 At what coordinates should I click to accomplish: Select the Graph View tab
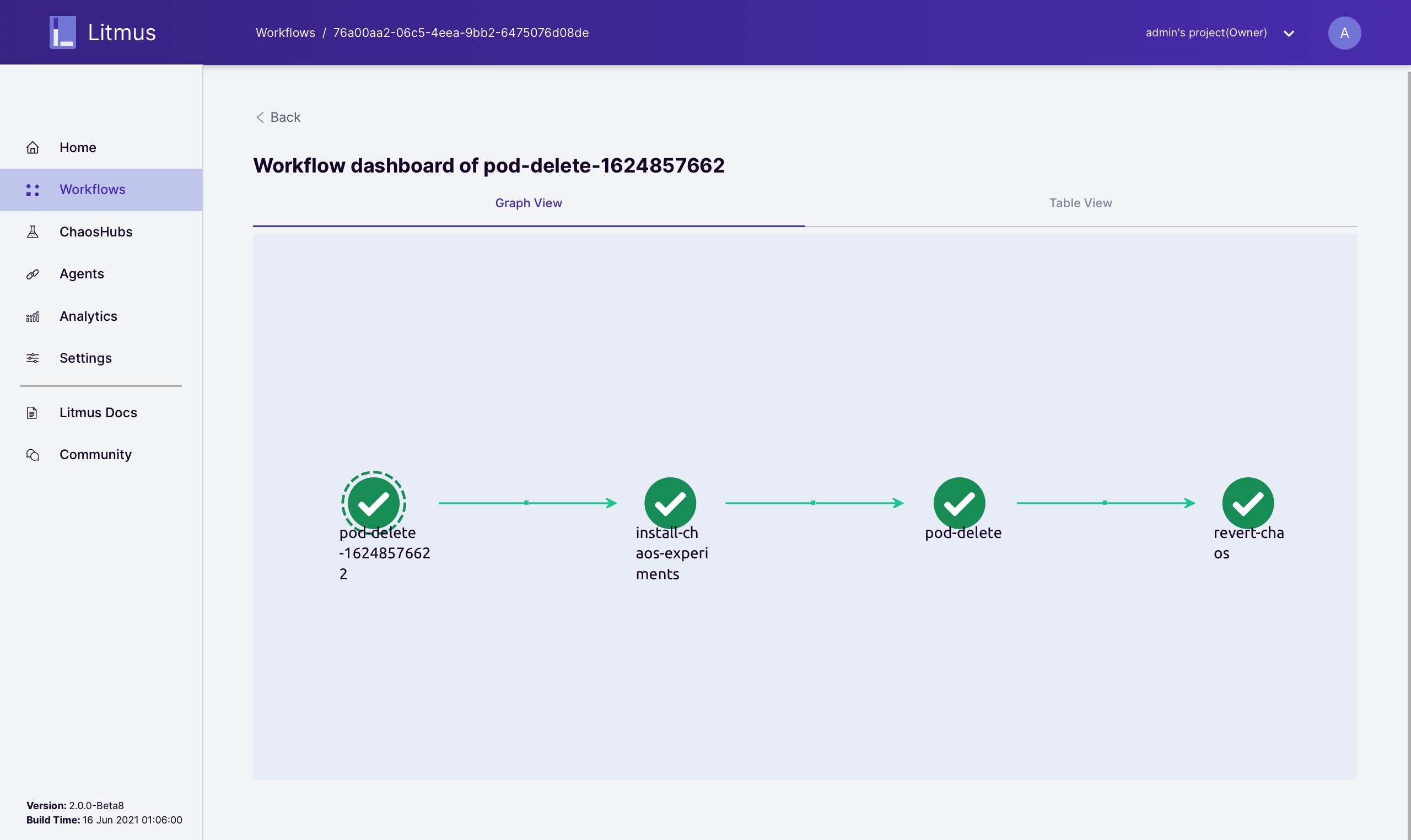click(x=528, y=203)
